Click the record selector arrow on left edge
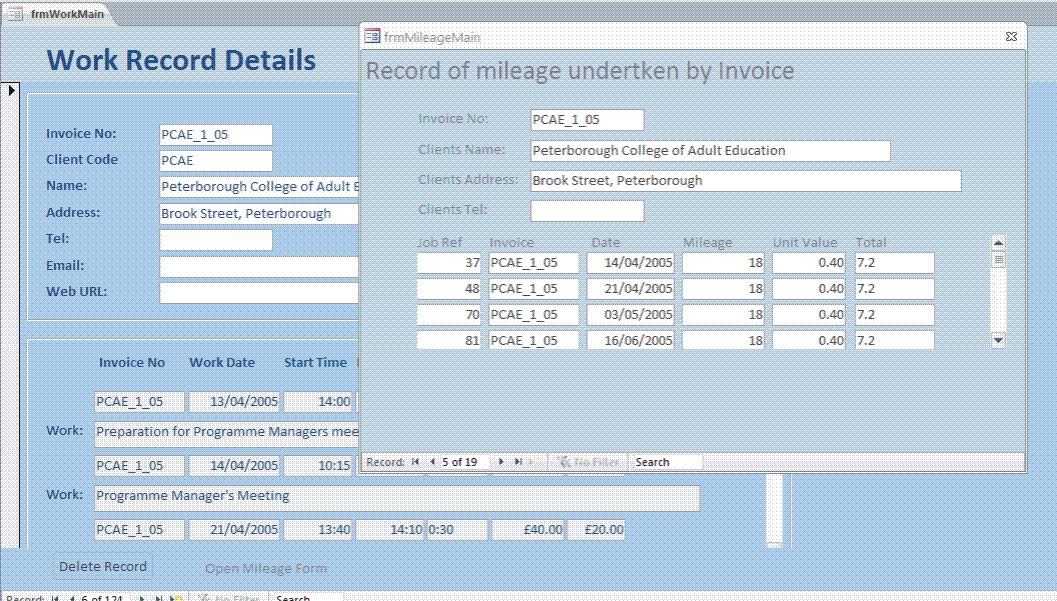 tap(12, 90)
